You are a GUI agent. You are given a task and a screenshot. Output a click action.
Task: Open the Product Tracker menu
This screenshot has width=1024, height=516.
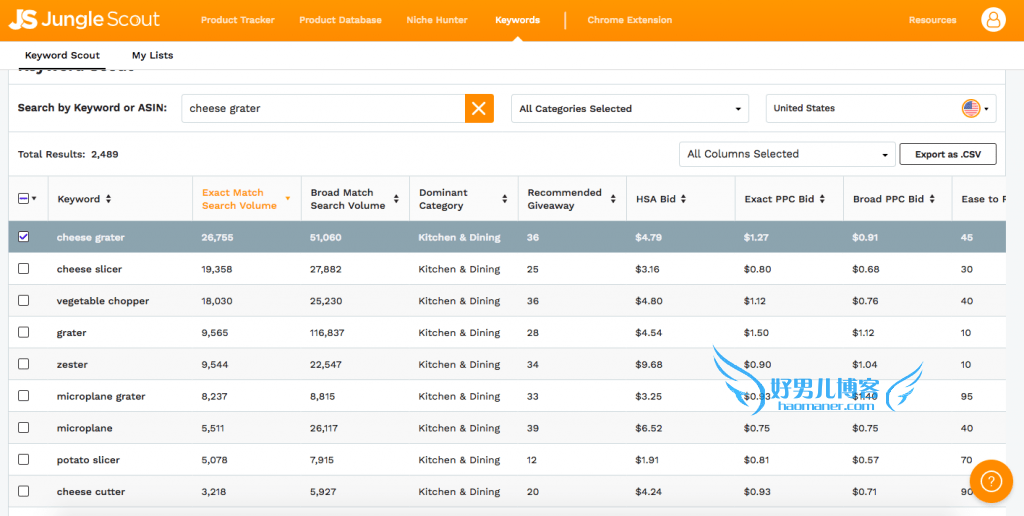point(238,20)
